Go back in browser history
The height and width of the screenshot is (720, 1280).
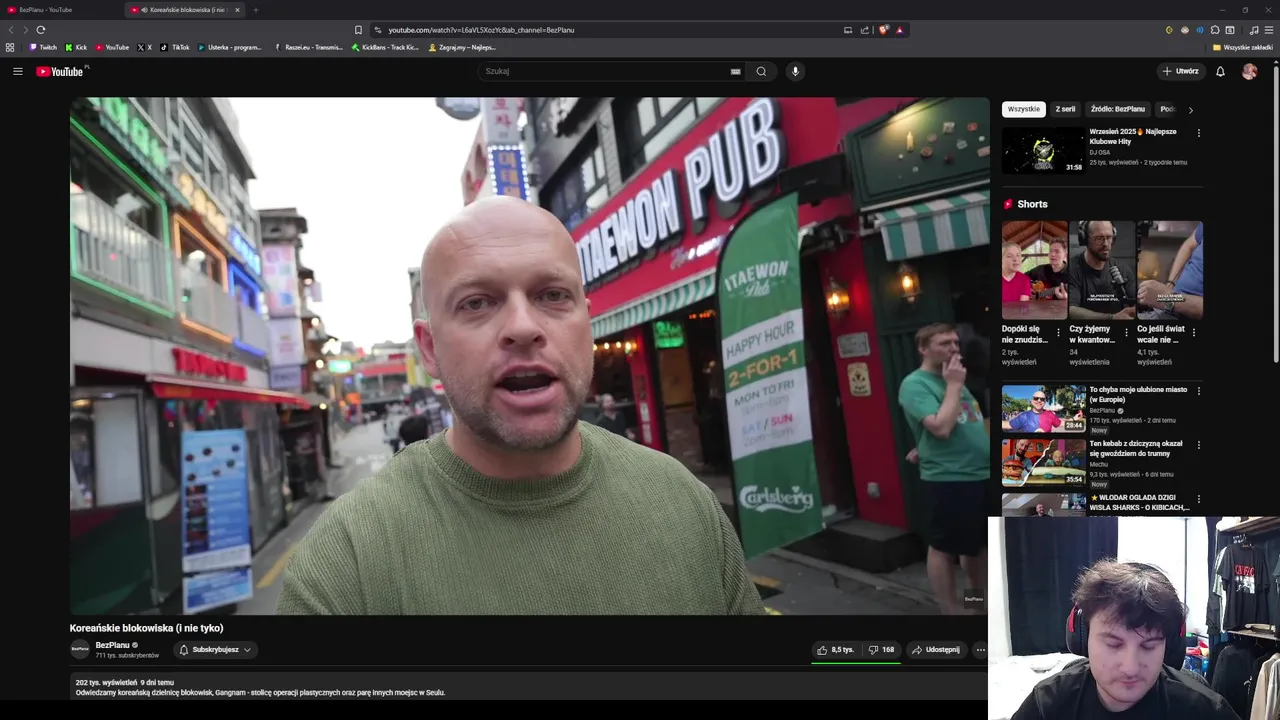coord(11,30)
